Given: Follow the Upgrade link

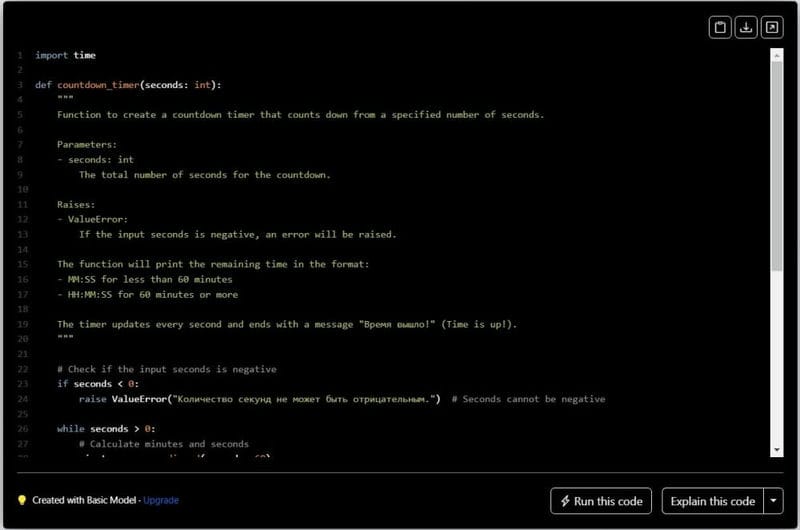Looking at the screenshot, I should pos(161,500).
